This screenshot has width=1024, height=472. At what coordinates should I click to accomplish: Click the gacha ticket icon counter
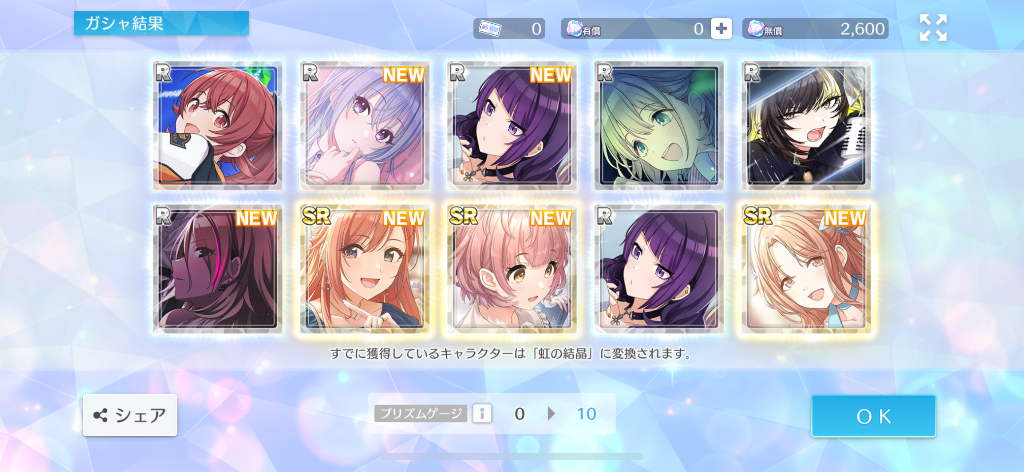pos(509,29)
